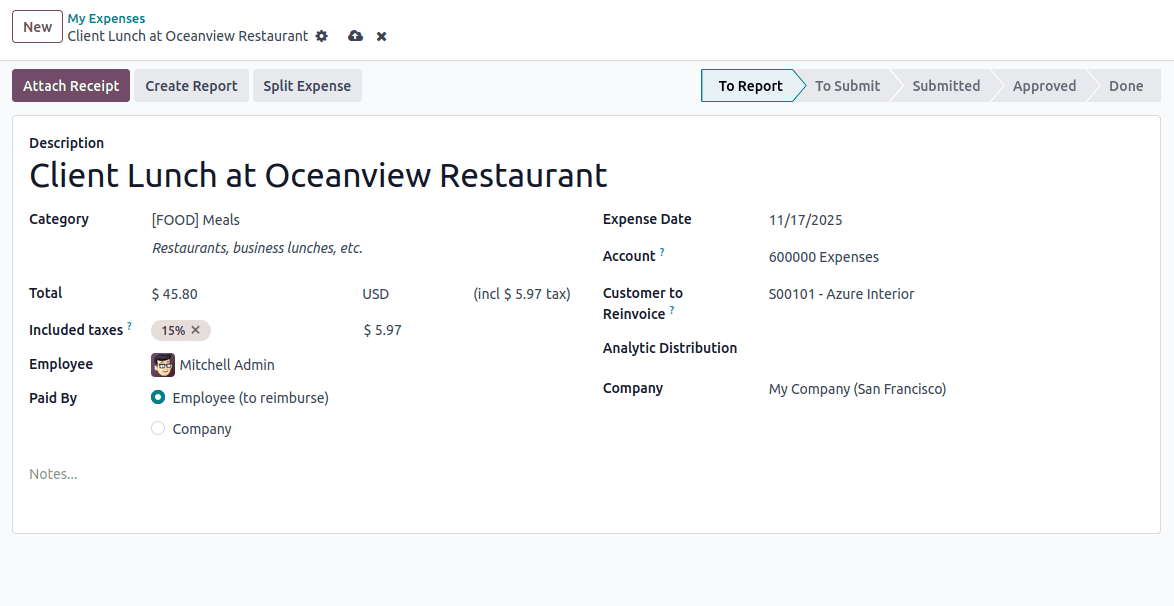The height and width of the screenshot is (606, 1174).
Task: Open the Account field help icon
Action: pyautogui.click(x=663, y=251)
